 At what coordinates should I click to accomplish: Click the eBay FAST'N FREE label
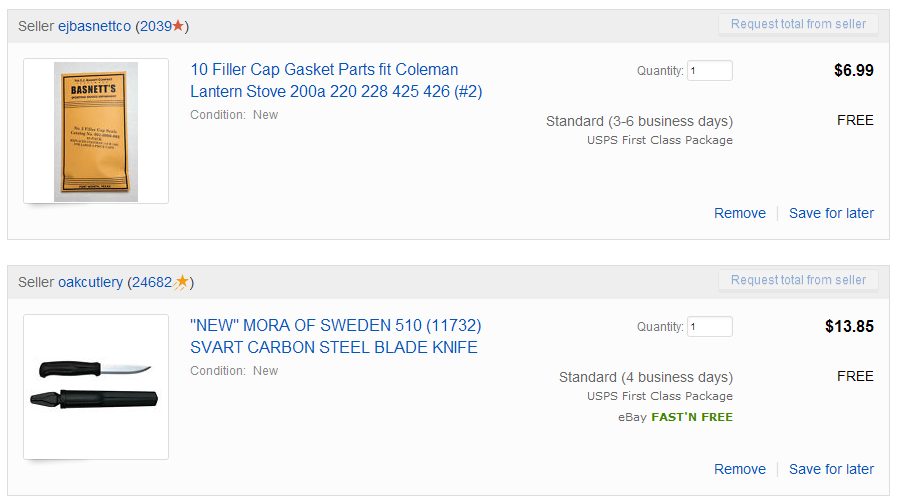click(676, 417)
